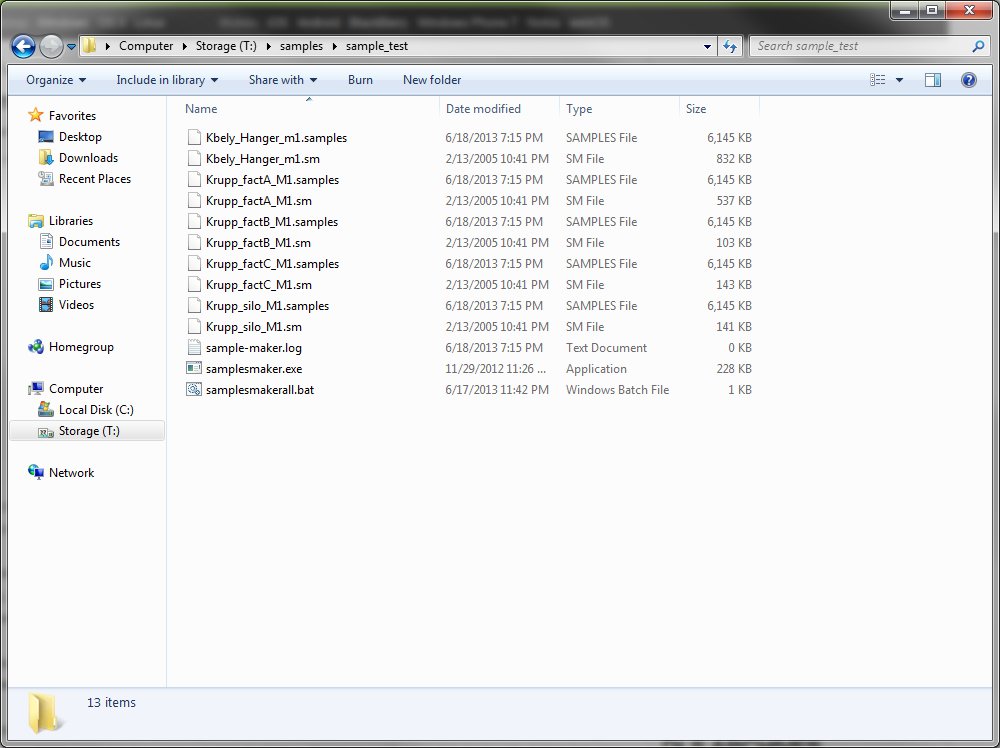Image resolution: width=1000 pixels, height=748 pixels.
Task: Select Krupp_silo_M1.sm file
Action: pos(254,327)
